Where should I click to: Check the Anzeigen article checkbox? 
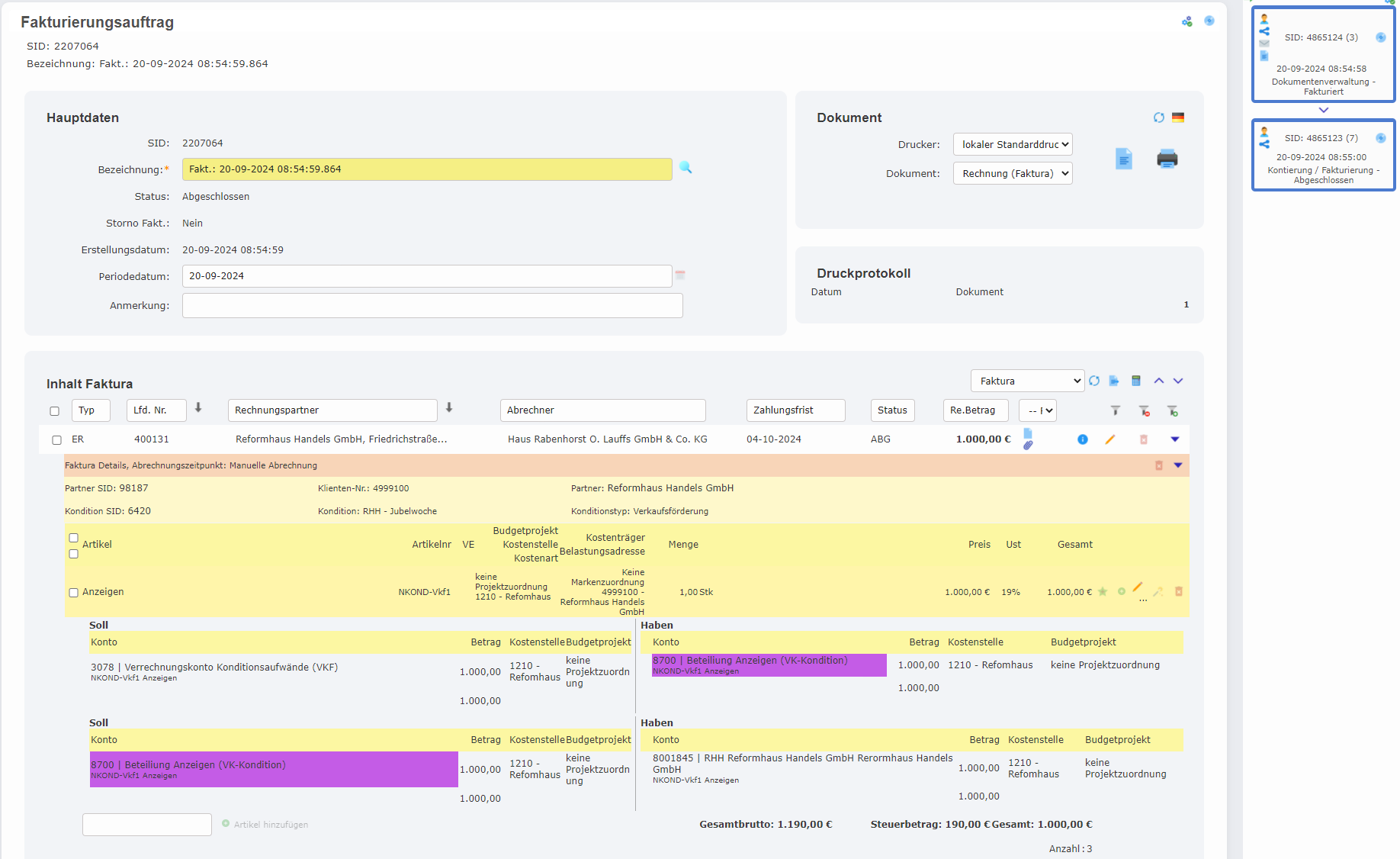tap(74, 593)
